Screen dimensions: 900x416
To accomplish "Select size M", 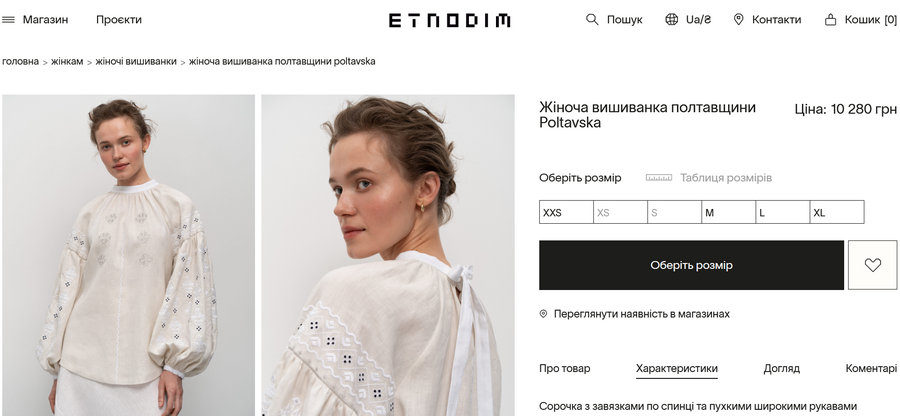I will pyautogui.click(x=728, y=212).
